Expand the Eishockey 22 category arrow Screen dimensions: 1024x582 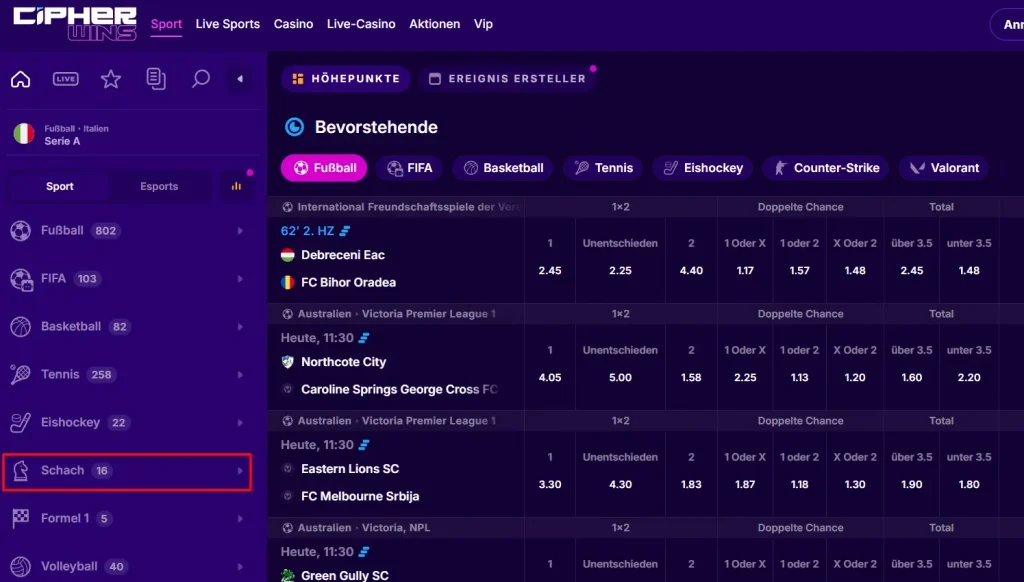coord(240,423)
